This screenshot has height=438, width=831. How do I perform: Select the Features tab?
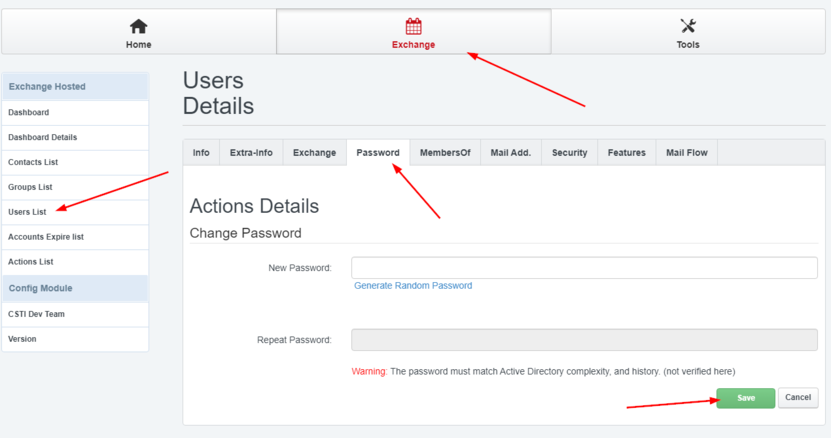(626, 153)
